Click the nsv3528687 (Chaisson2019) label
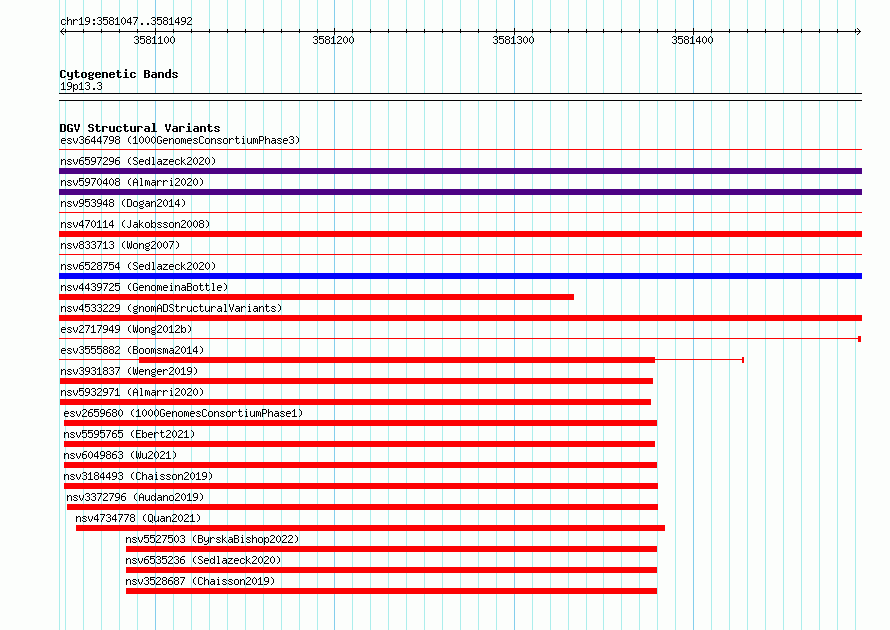 point(200,581)
